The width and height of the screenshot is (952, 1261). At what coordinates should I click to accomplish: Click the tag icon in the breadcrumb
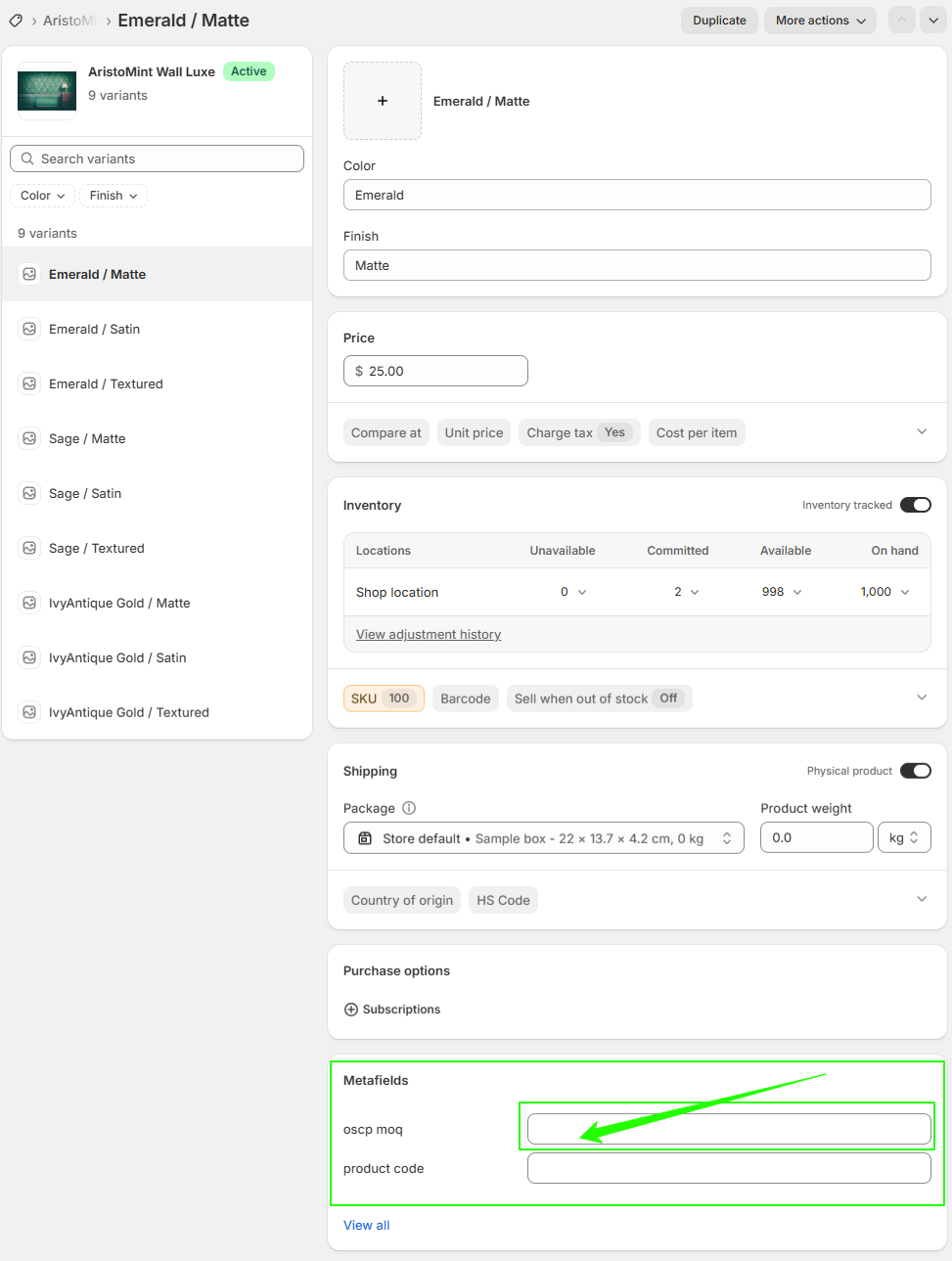(x=14, y=20)
